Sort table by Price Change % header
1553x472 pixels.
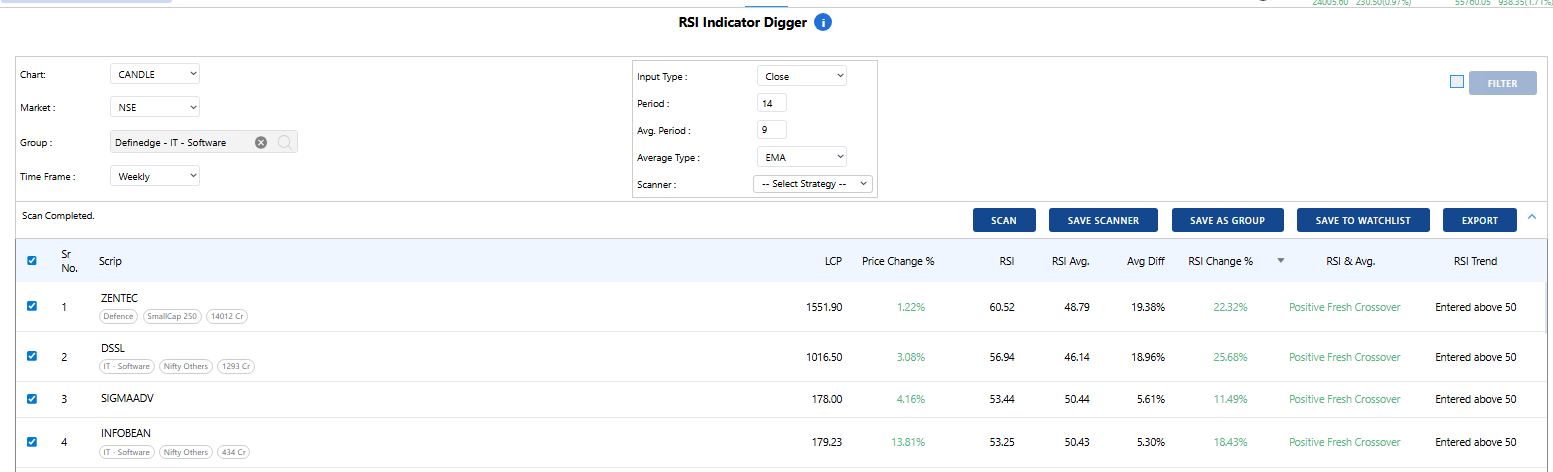[x=898, y=261]
